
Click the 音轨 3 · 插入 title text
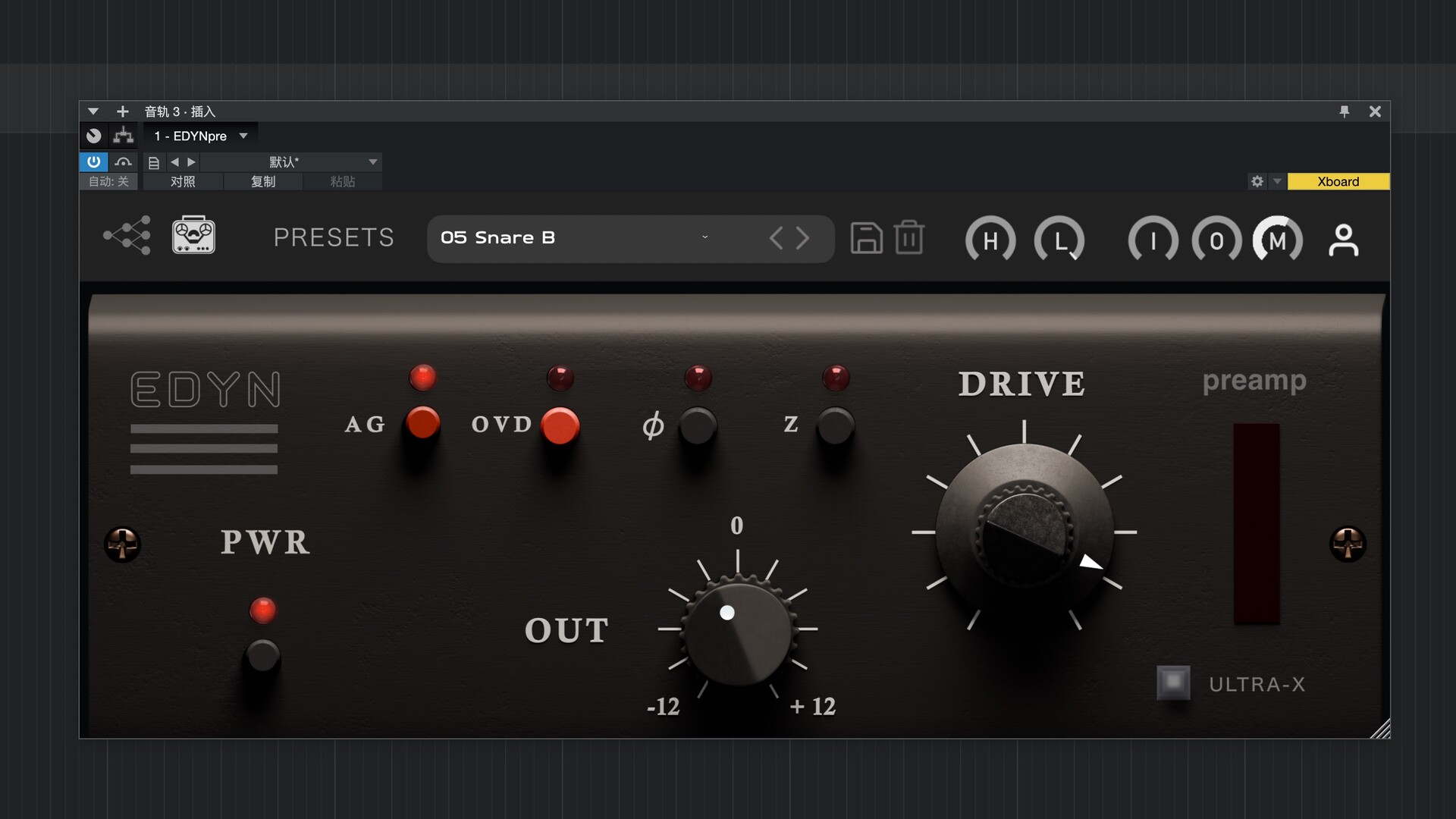point(180,111)
